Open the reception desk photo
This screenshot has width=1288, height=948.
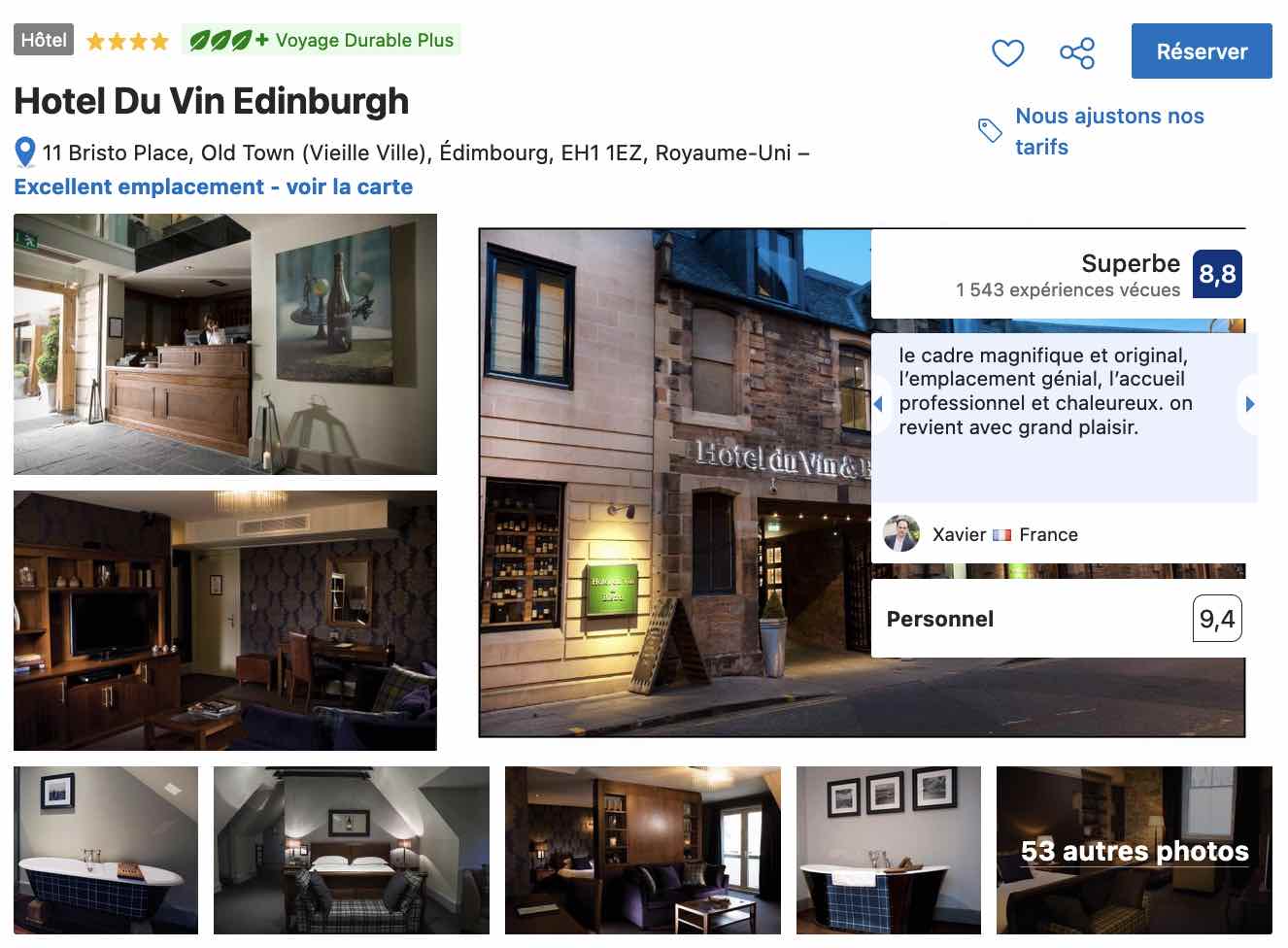coord(225,344)
